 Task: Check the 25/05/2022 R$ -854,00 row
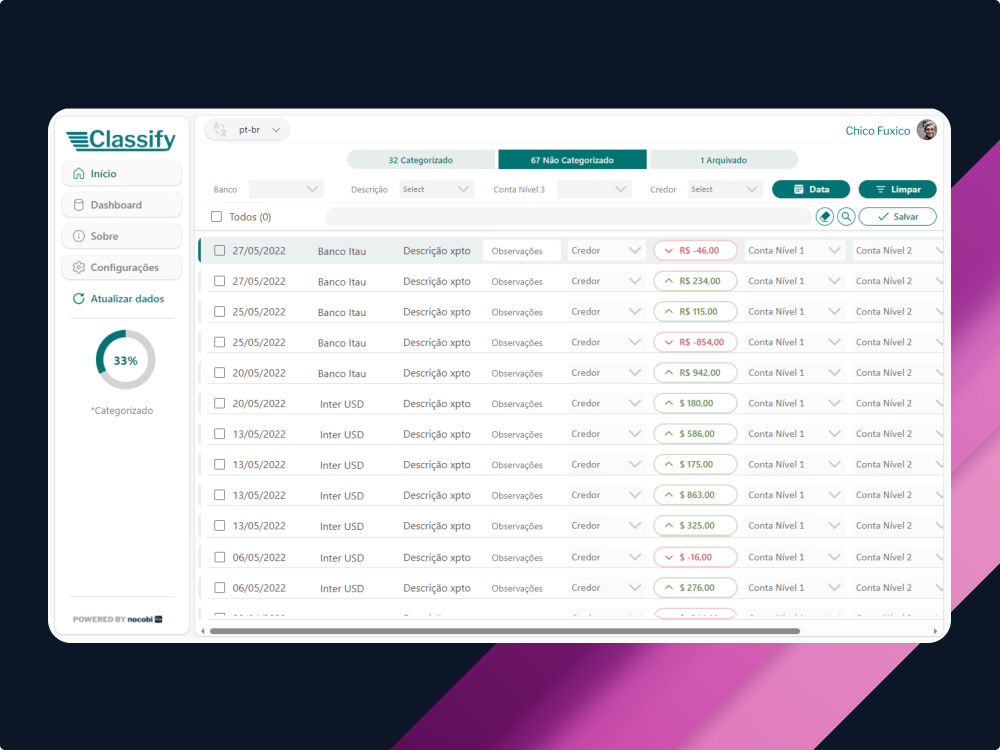pyautogui.click(x=219, y=342)
